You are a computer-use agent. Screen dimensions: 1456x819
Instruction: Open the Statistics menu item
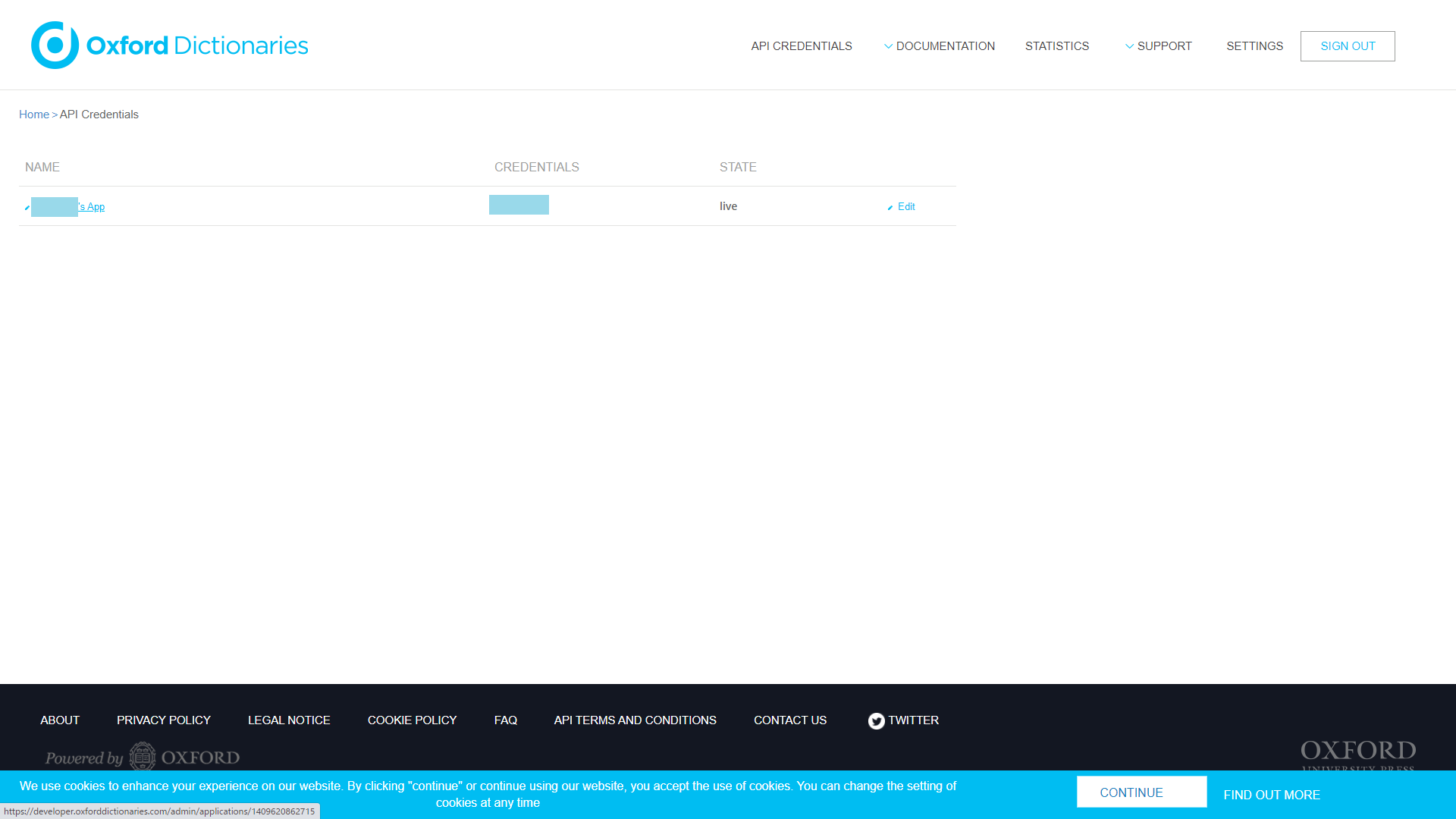pos(1056,46)
